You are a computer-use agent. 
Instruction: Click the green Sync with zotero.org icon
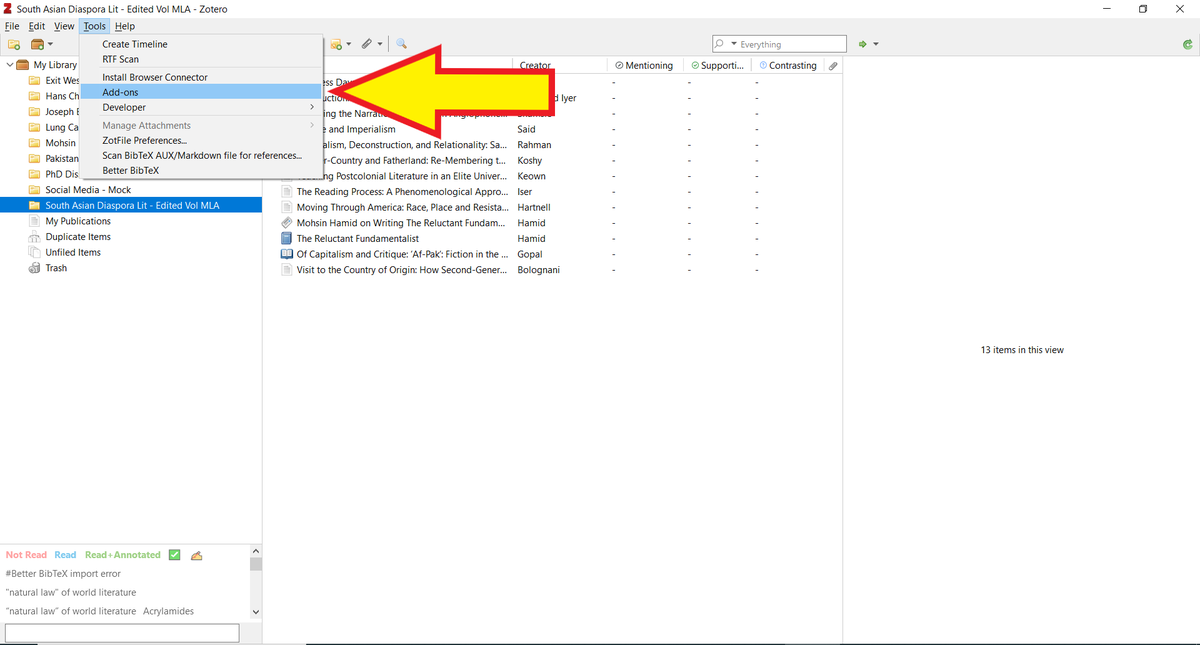click(x=1186, y=44)
